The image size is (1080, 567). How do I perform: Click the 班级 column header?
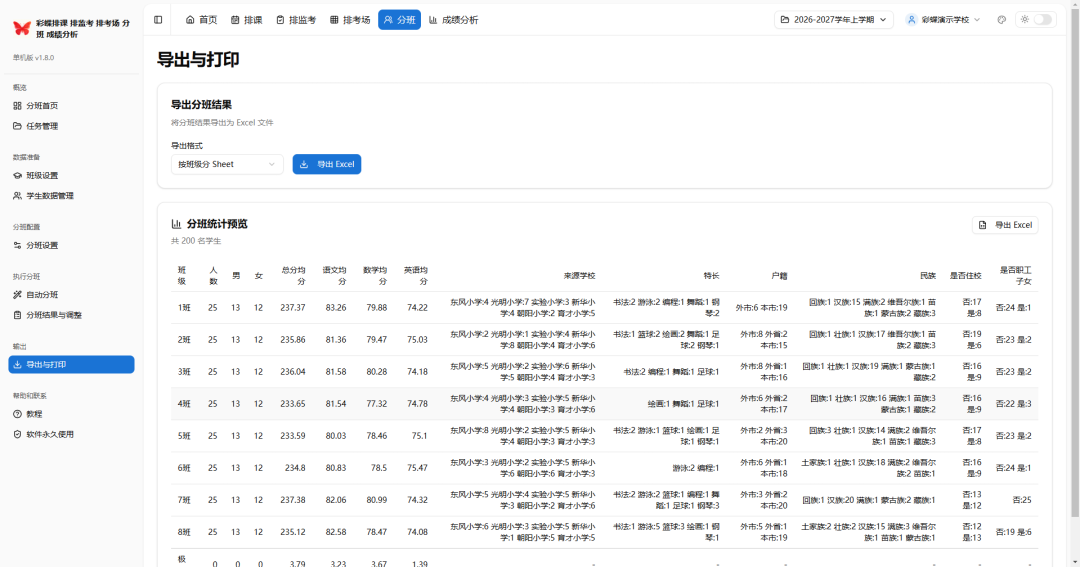182,276
